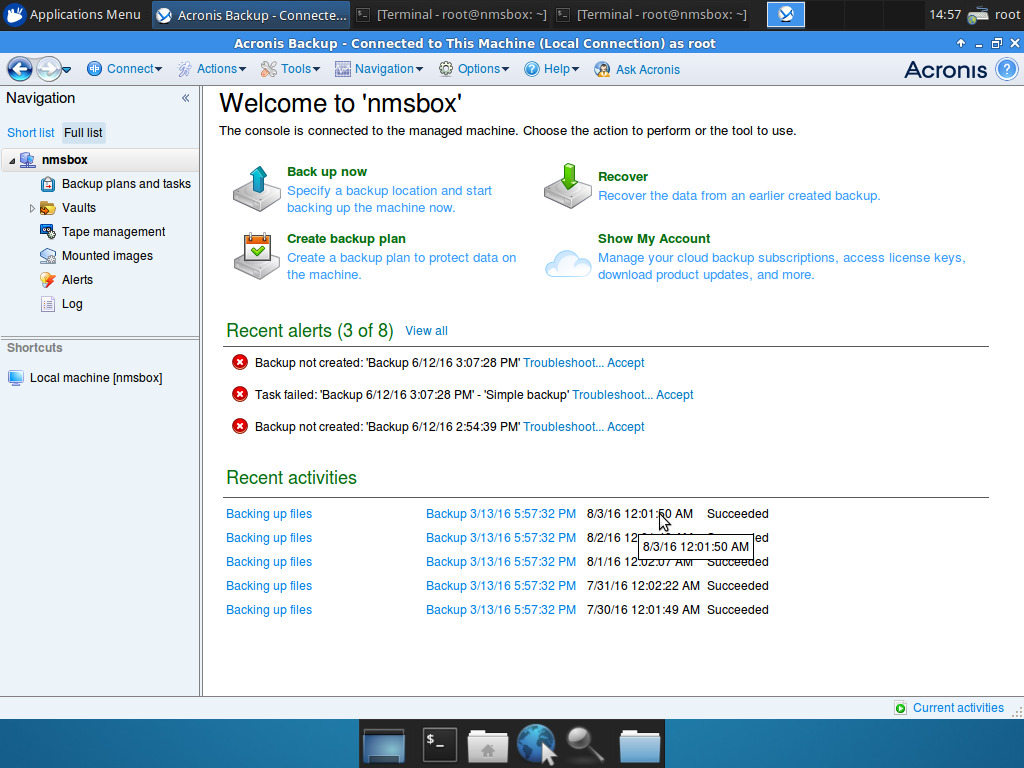Screen dimensions: 1024x768
Task: Click Ask Acronis in the toolbar
Action: click(637, 69)
